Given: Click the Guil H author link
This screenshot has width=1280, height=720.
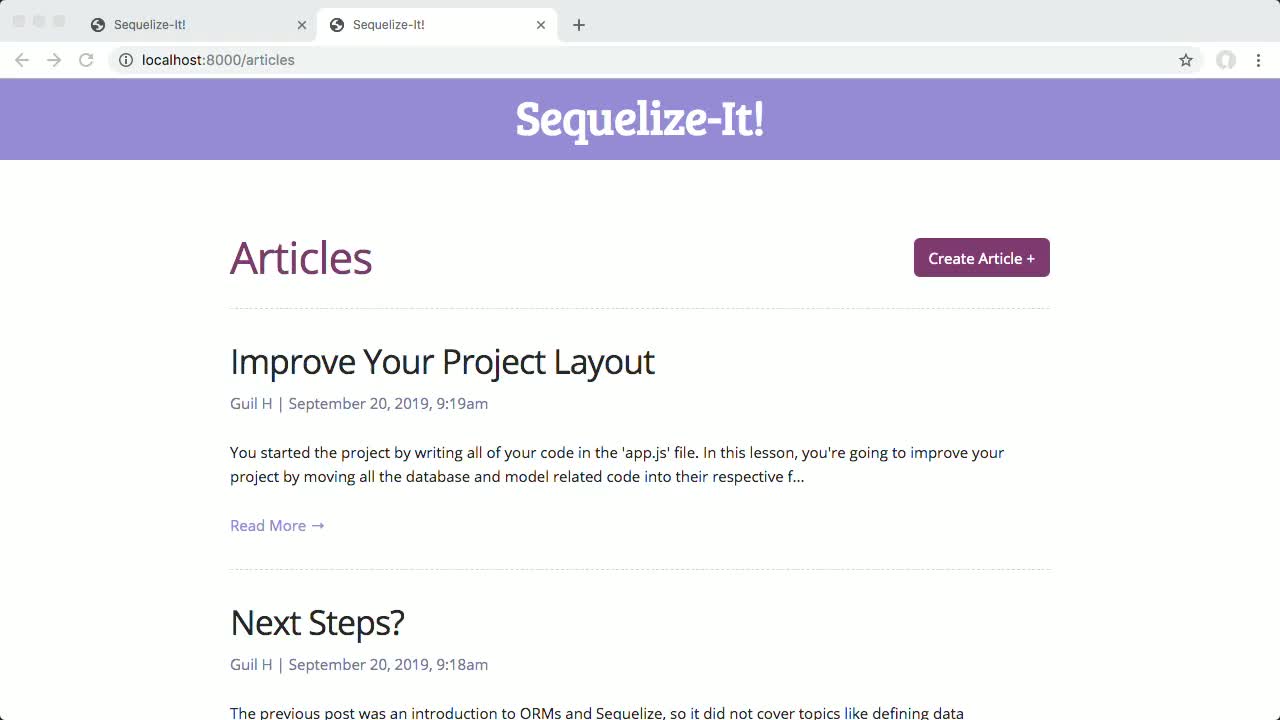Looking at the screenshot, I should point(250,403).
